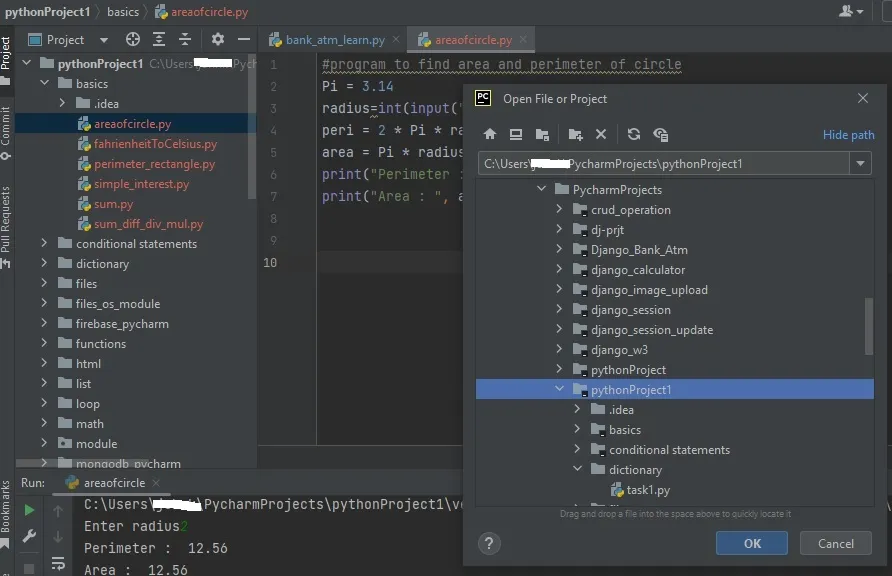Image resolution: width=892 pixels, height=576 pixels.
Task: Open user account icon at top right
Action: point(851,11)
